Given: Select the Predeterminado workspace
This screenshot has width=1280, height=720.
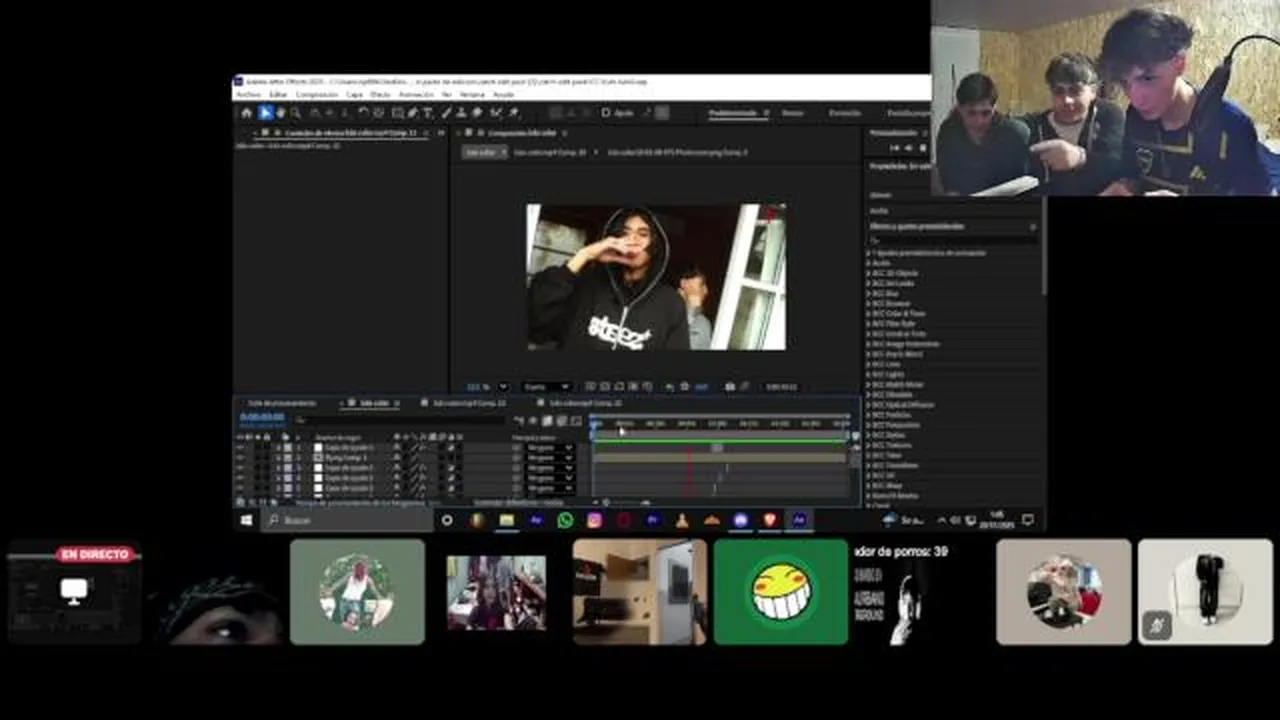Looking at the screenshot, I should 734,113.
